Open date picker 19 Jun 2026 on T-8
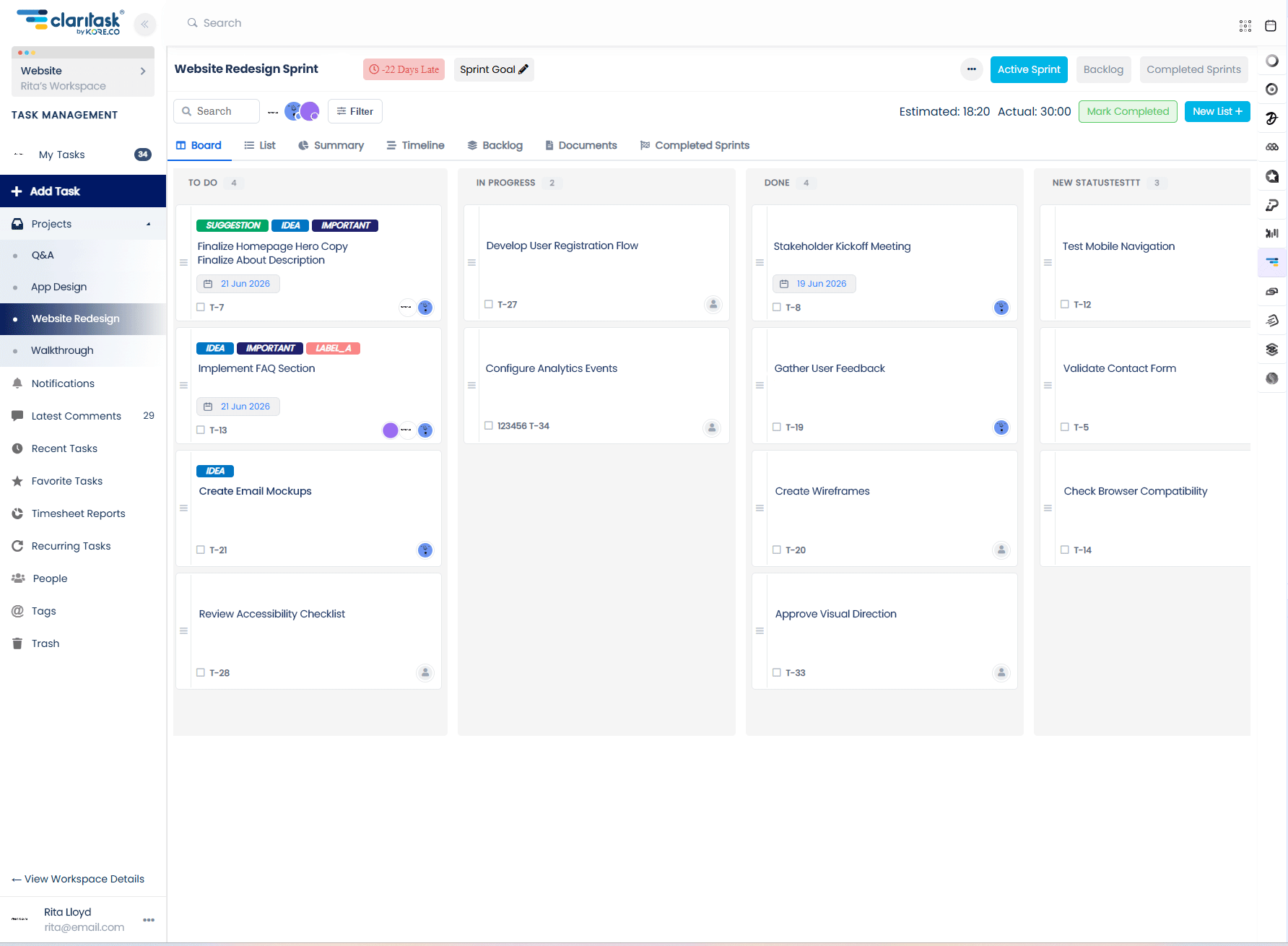Viewport: 1288px width, 946px height. click(x=814, y=284)
